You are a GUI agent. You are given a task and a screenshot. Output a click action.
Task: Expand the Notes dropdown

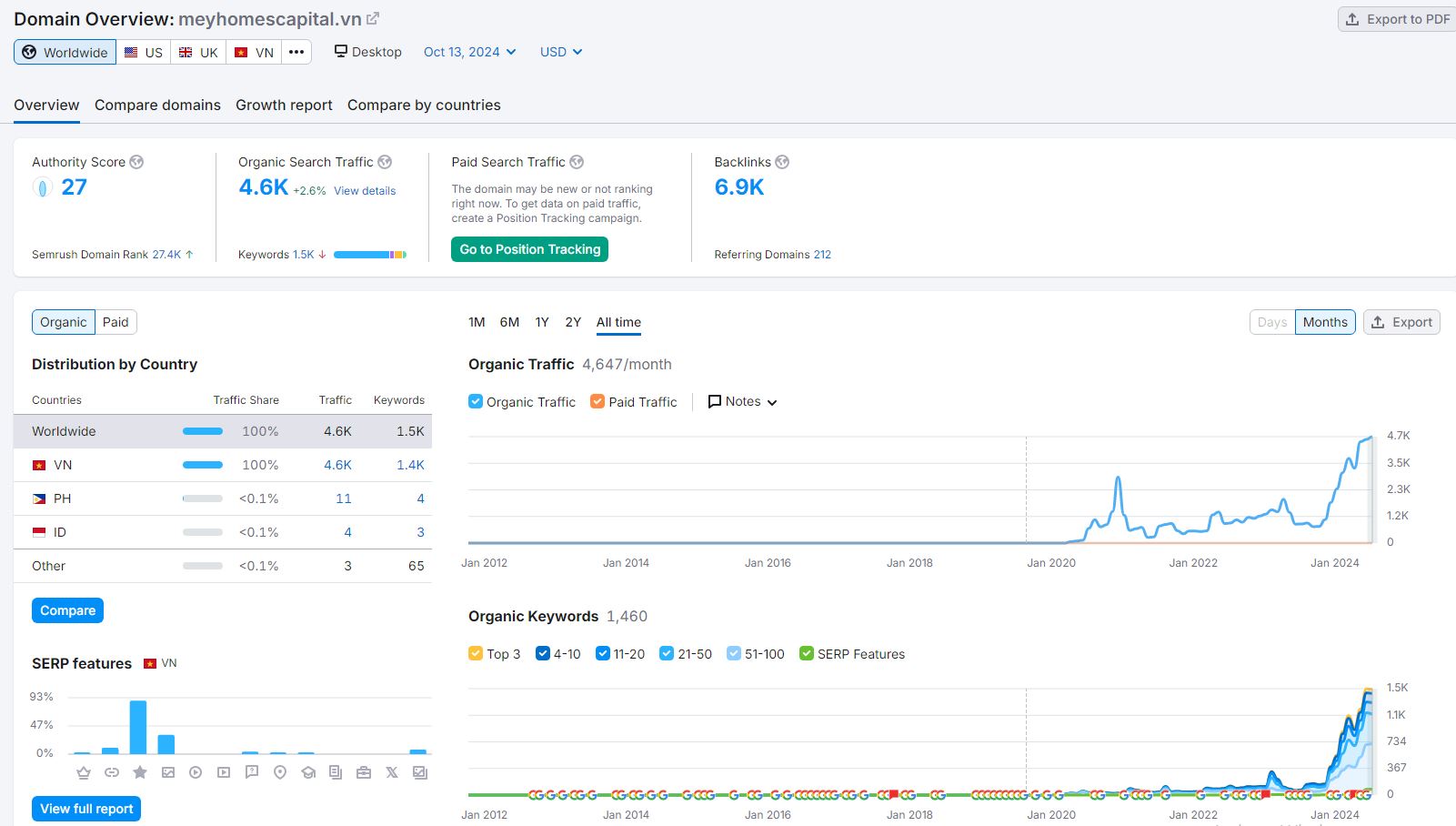coord(743,401)
